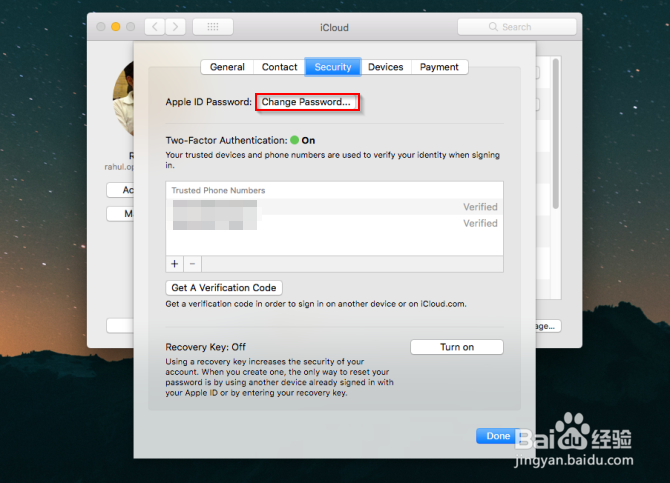670x483 pixels.
Task: Click the Search field in iCloud window
Action: point(517,27)
